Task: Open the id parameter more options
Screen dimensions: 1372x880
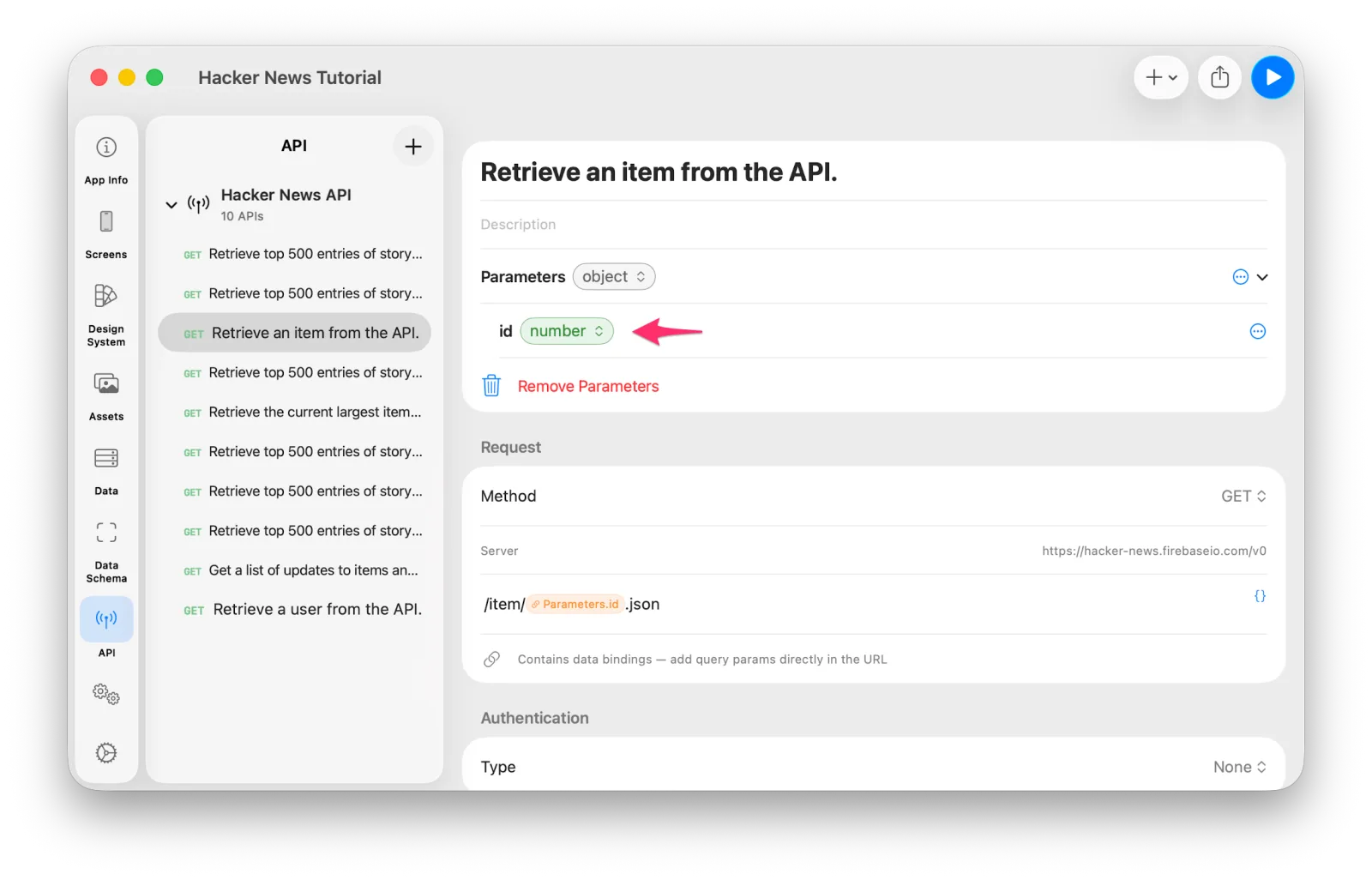Action: [x=1257, y=331]
